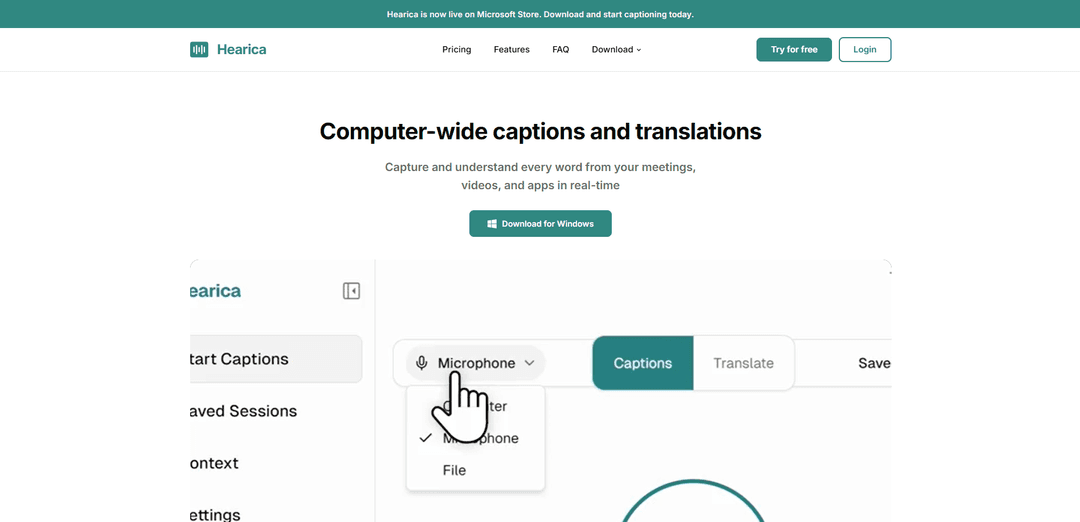Switch to Captions mode
Screen dimensions: 1080x522
(x=642, y=363)
